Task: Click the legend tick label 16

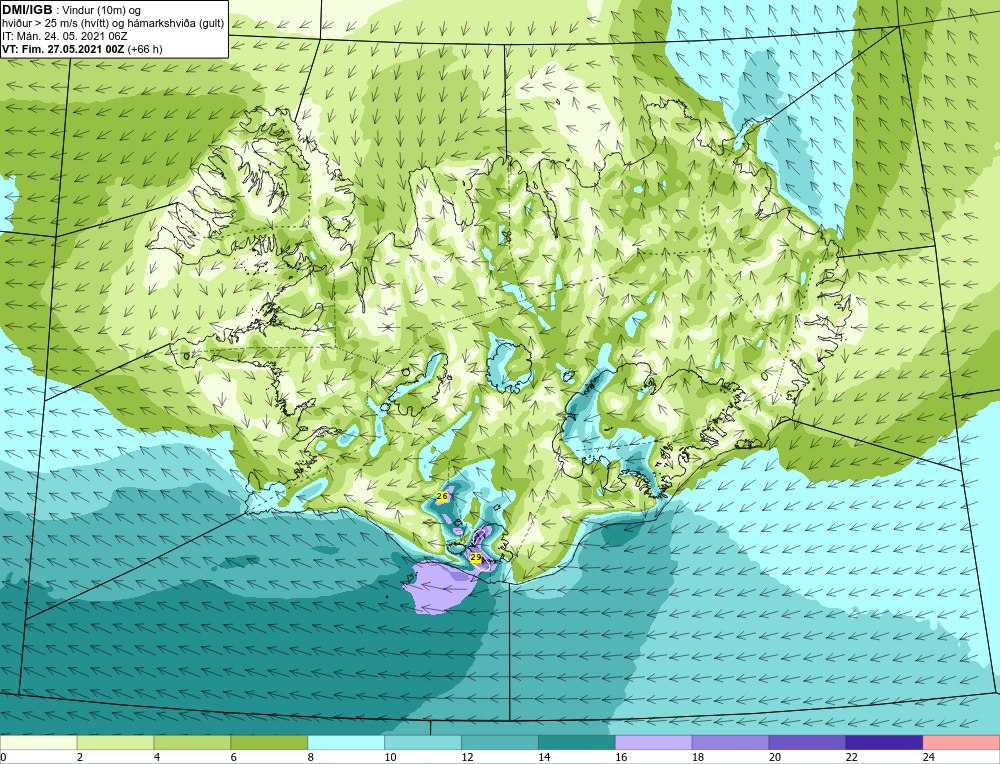Action: click(x=621, y=757)
